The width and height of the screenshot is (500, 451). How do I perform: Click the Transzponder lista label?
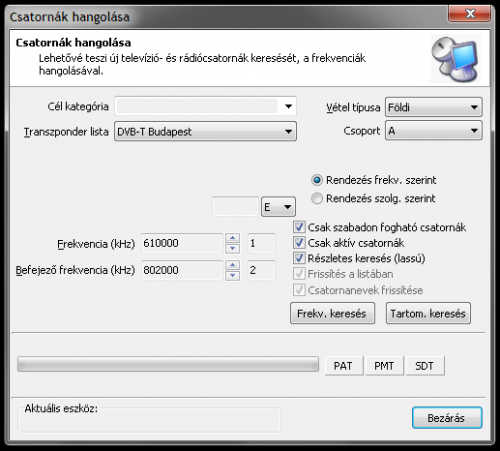(66, 132)
